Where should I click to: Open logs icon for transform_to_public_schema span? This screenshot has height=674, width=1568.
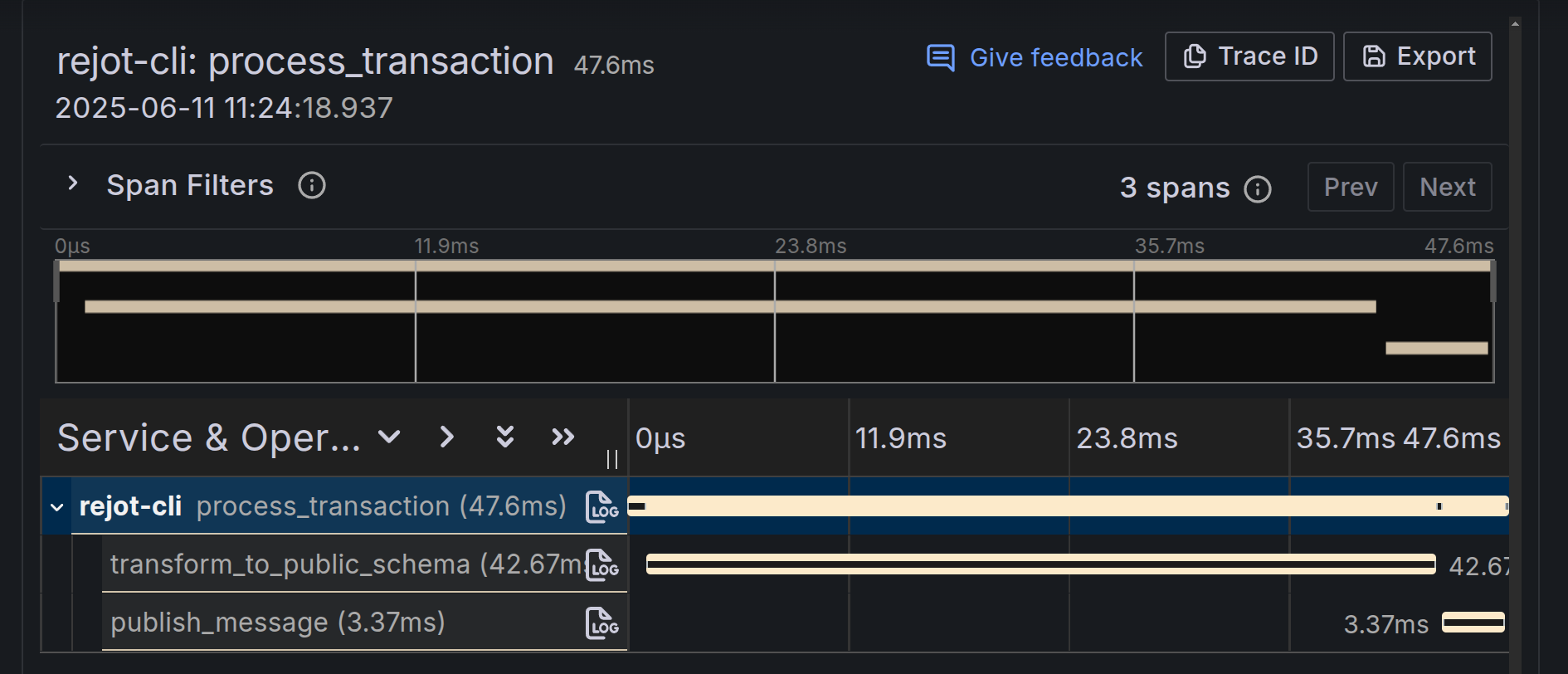pos(602,564)
